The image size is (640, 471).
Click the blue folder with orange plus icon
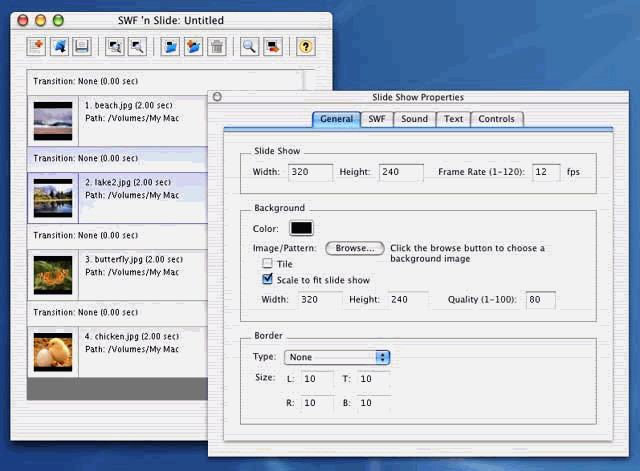(193, 47)
